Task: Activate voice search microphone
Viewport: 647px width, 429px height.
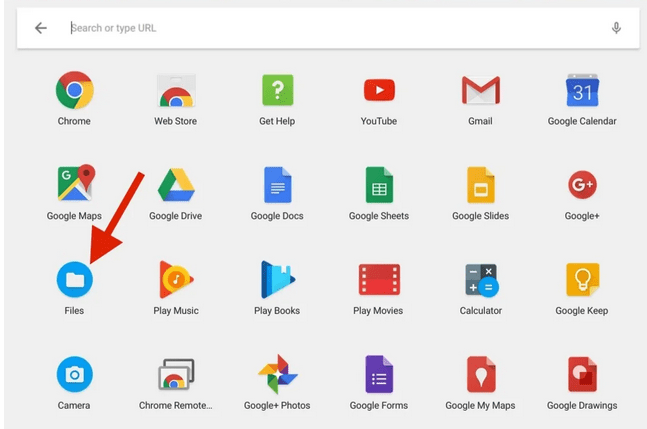Action: tap(616, 28)
